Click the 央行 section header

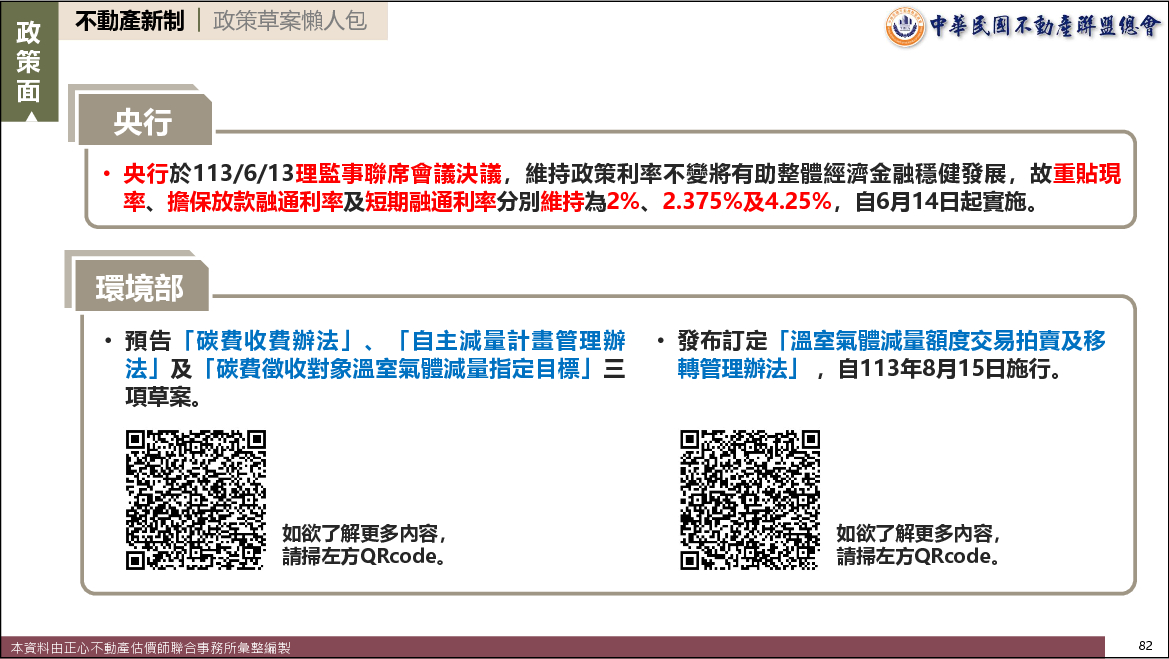[142, 122]
